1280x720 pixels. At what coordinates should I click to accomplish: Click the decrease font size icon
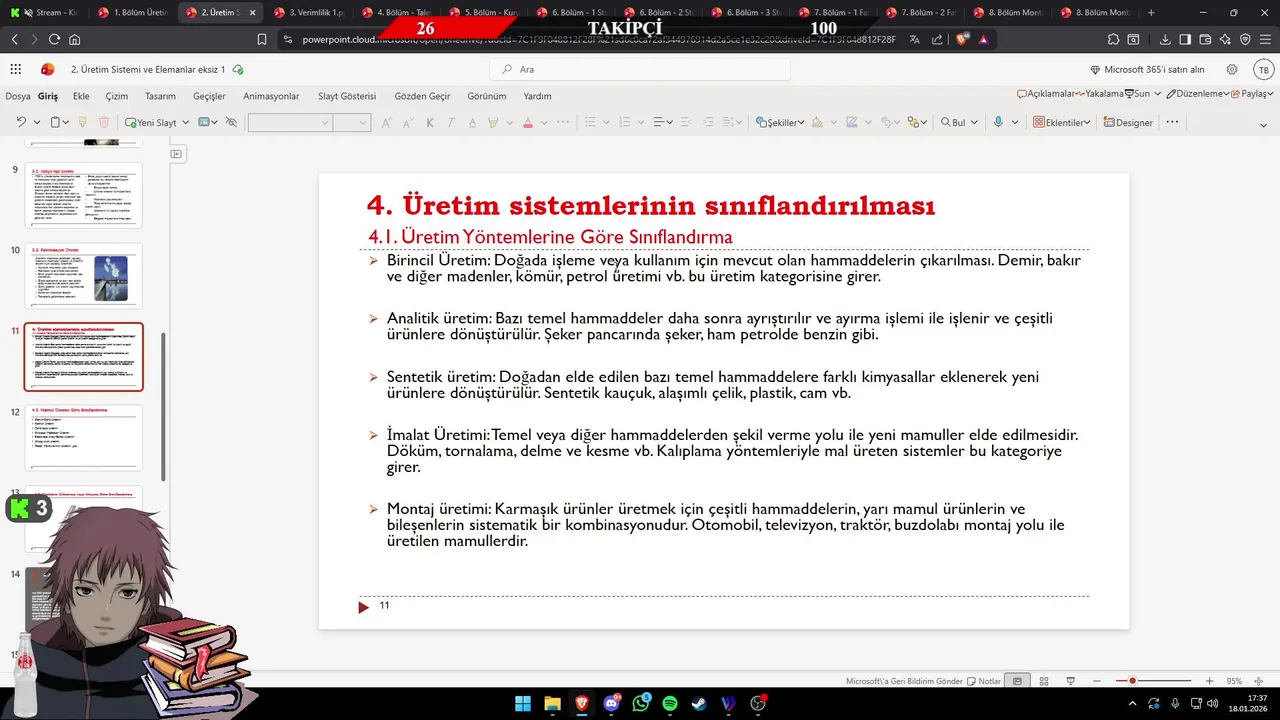click(407, 122)
